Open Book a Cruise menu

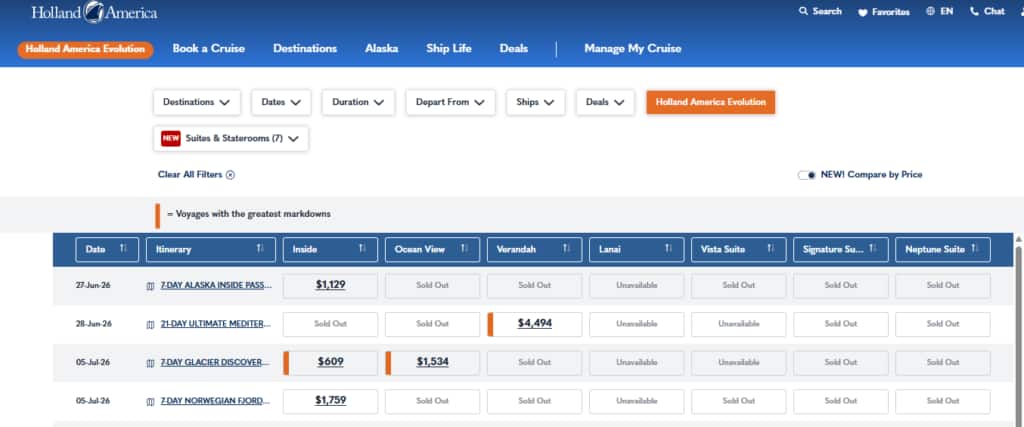point(209,49)
